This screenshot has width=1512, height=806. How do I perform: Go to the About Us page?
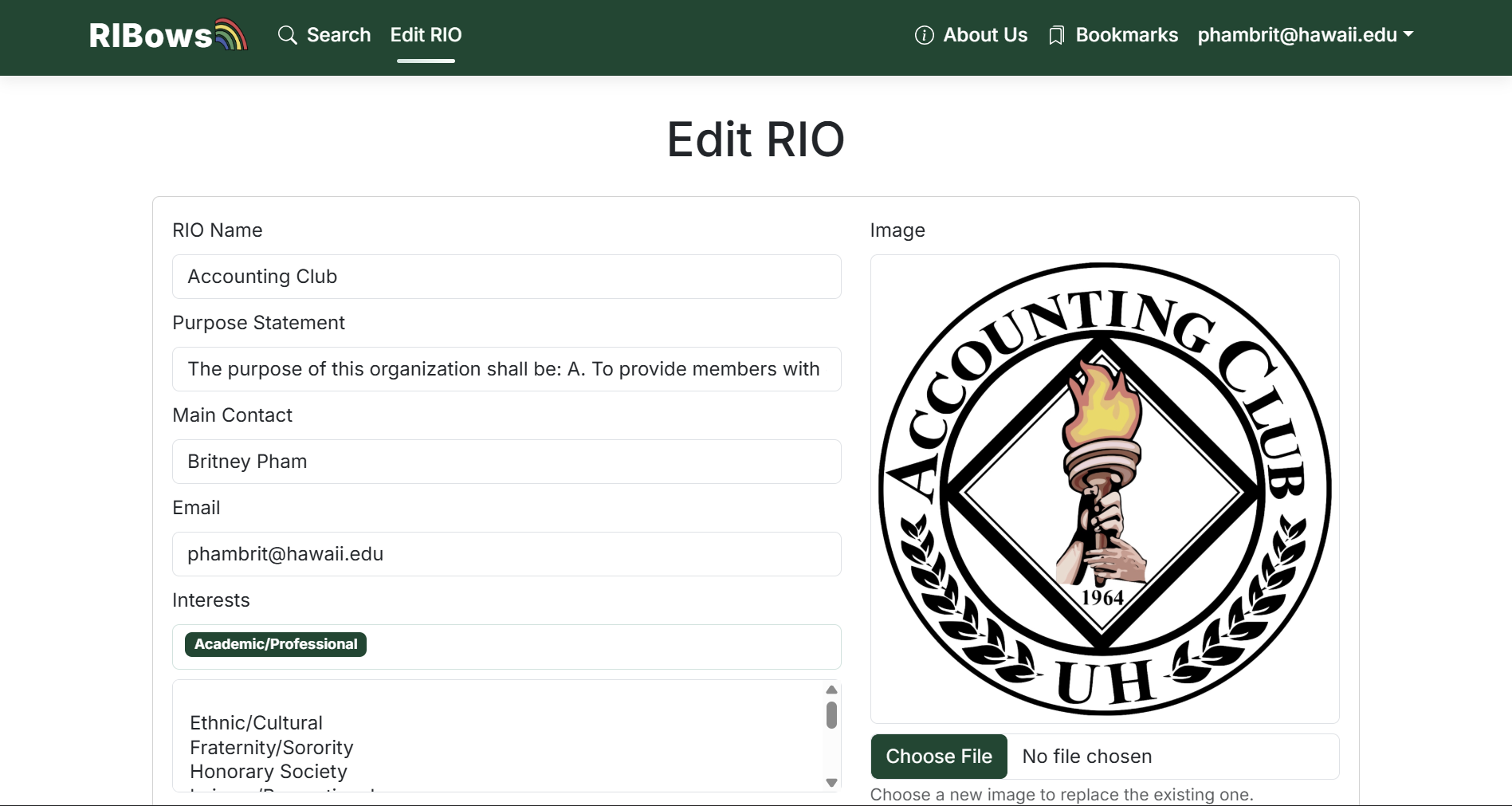pyautogui.click(x=985, y=35)
